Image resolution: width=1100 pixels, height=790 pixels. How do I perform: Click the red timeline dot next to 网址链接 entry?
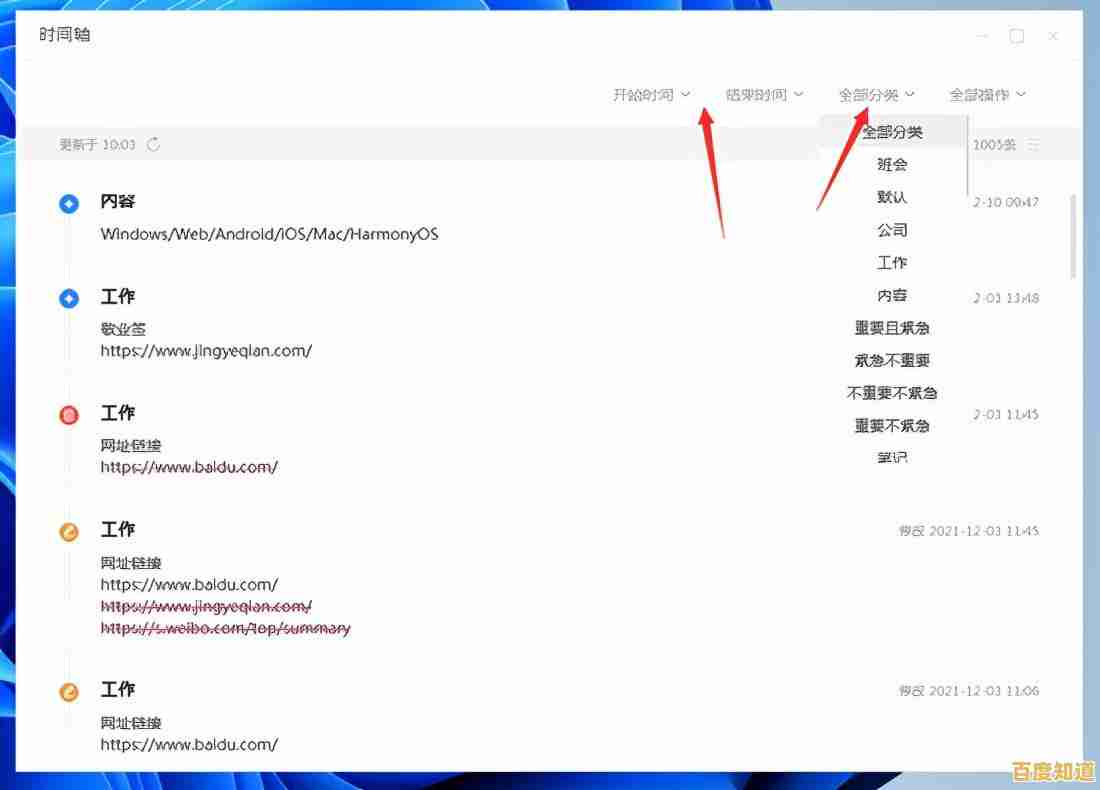68,414
